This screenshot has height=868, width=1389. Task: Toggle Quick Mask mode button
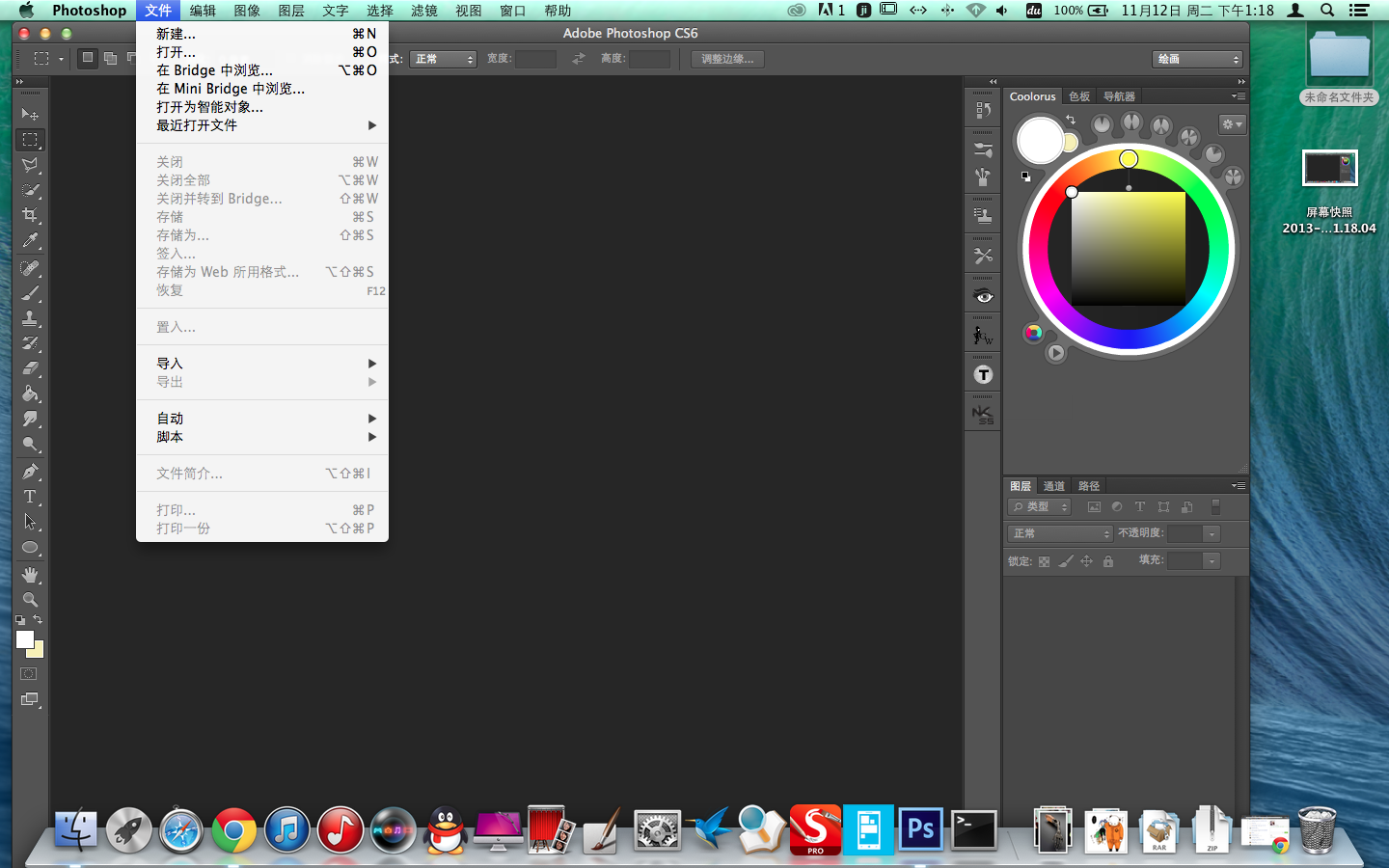tap(30, 674)
